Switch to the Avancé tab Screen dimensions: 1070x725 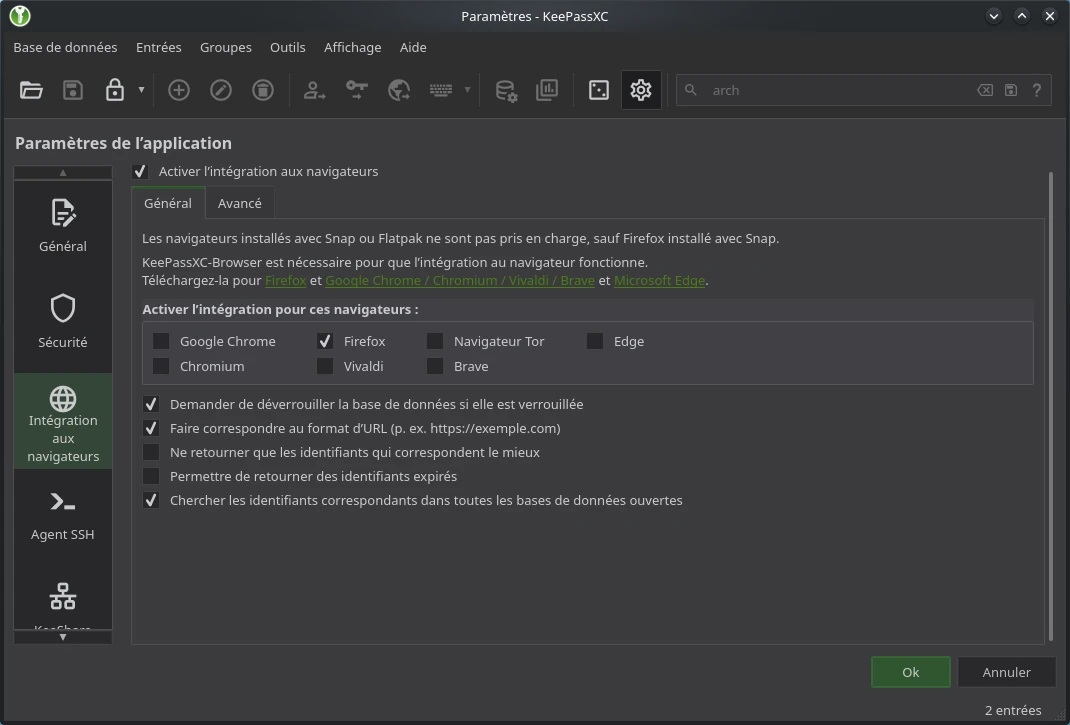tap(240, 203)
